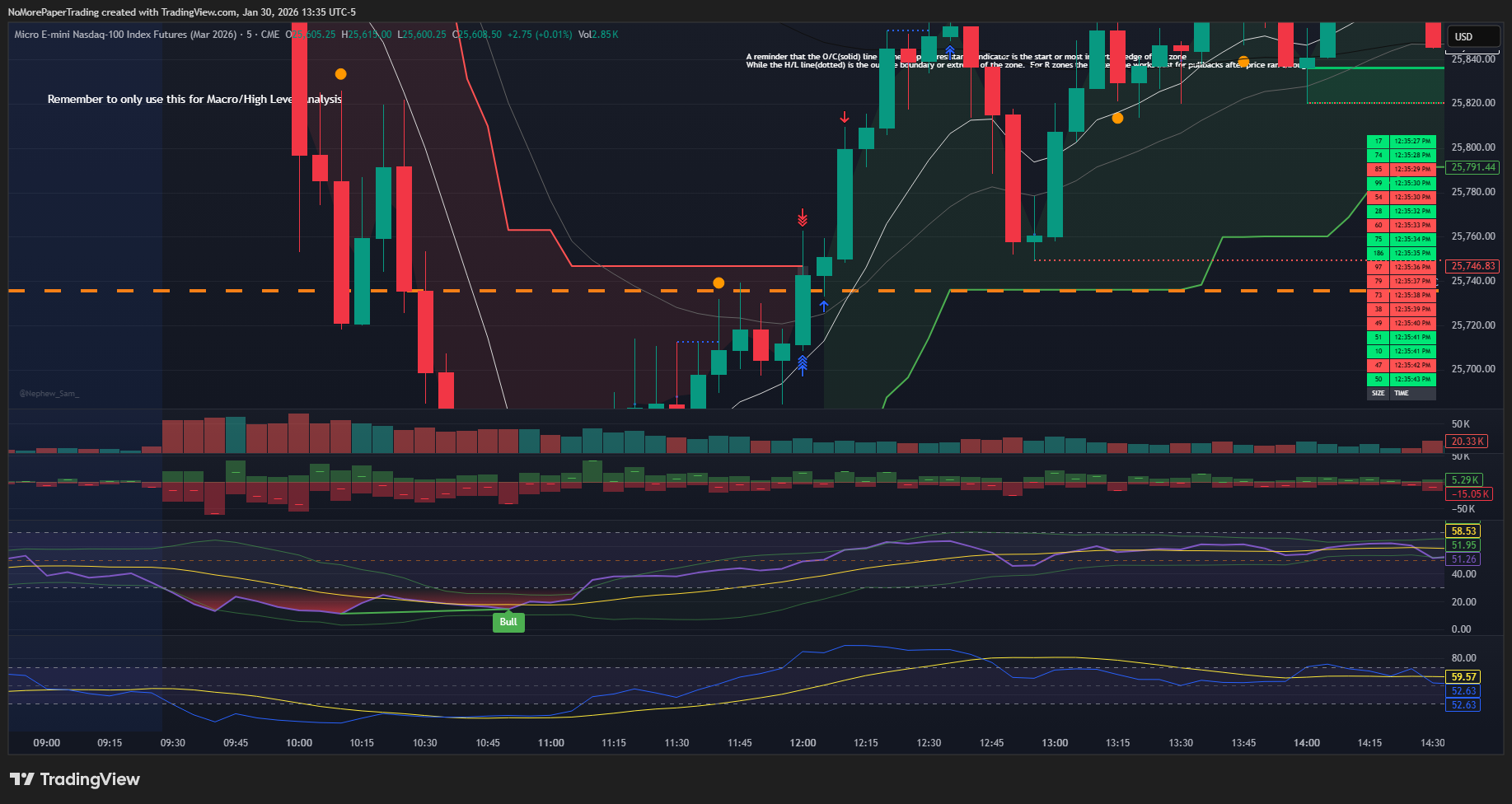Click the 59.57 yellow oscillator value
This screenshot has width=1512, height=804.
[x=1463, y=677]
